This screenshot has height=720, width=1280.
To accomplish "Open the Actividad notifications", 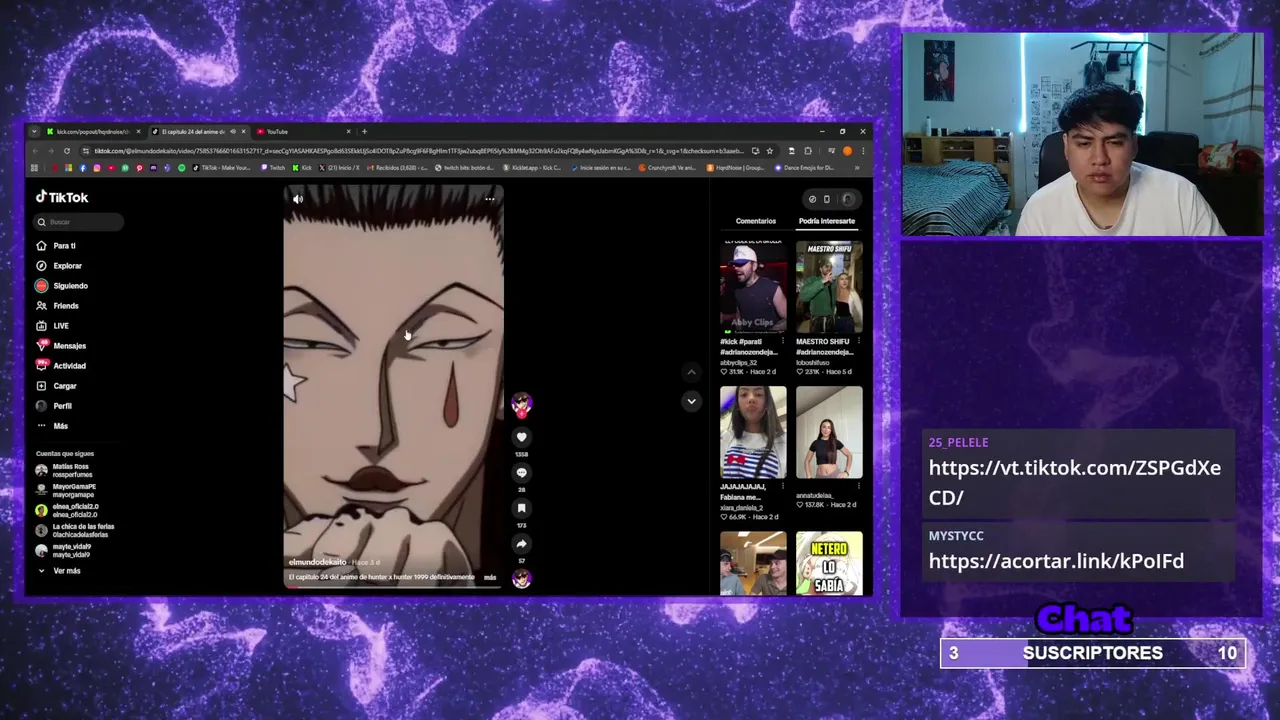I will click(x=61, y=365).
